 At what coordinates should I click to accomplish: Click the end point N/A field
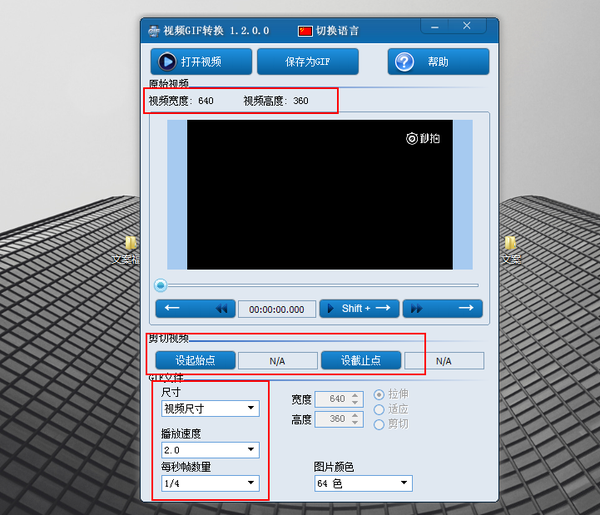[x=444, y=361]
